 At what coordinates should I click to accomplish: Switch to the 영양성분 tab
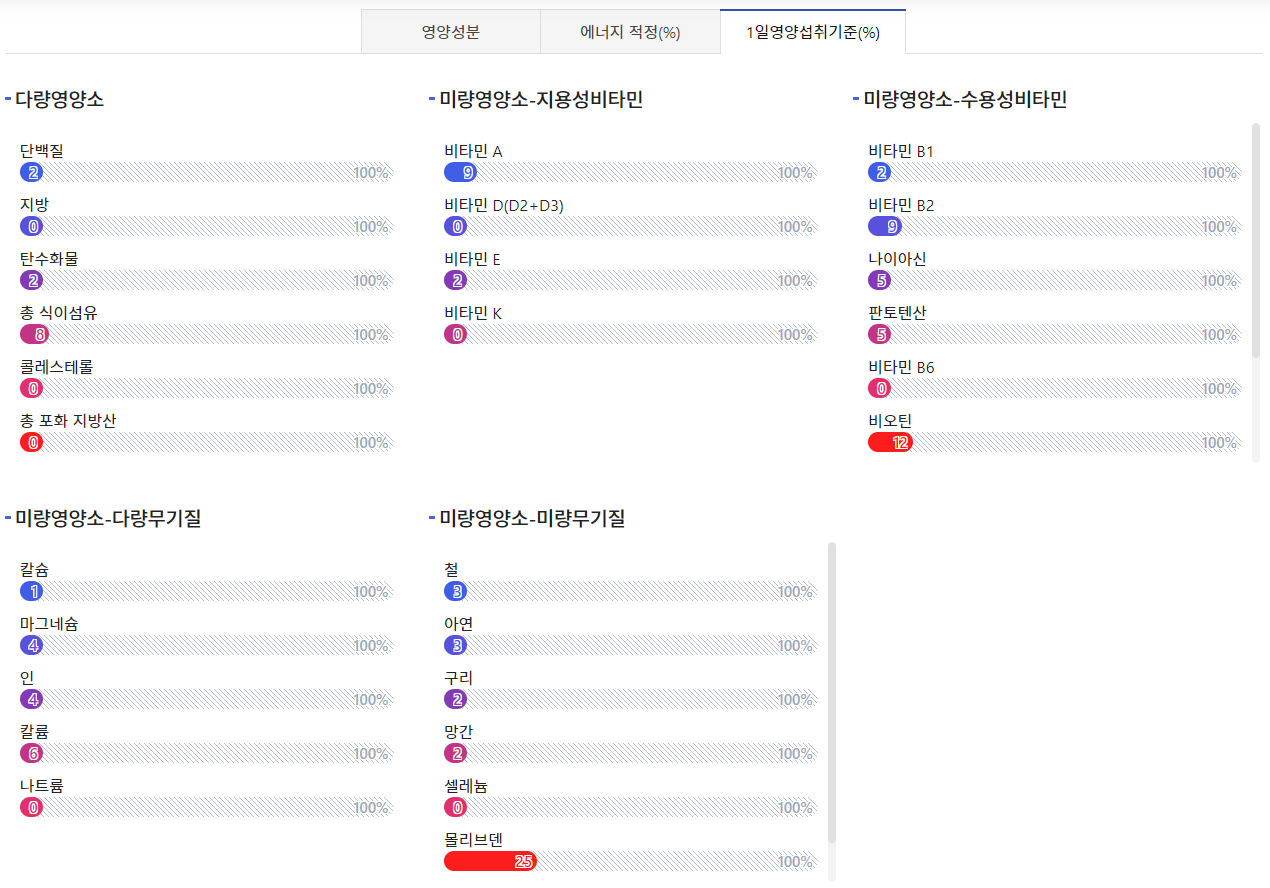[450, 32]
